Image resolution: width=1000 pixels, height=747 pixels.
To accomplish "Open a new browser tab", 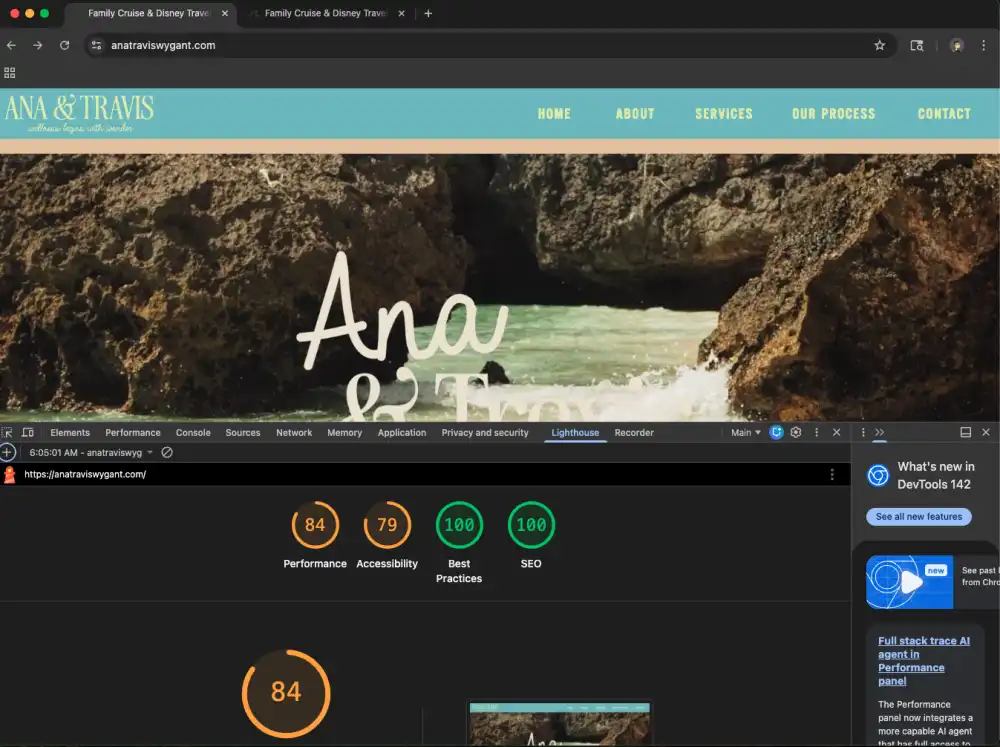I will coord(428,13).
